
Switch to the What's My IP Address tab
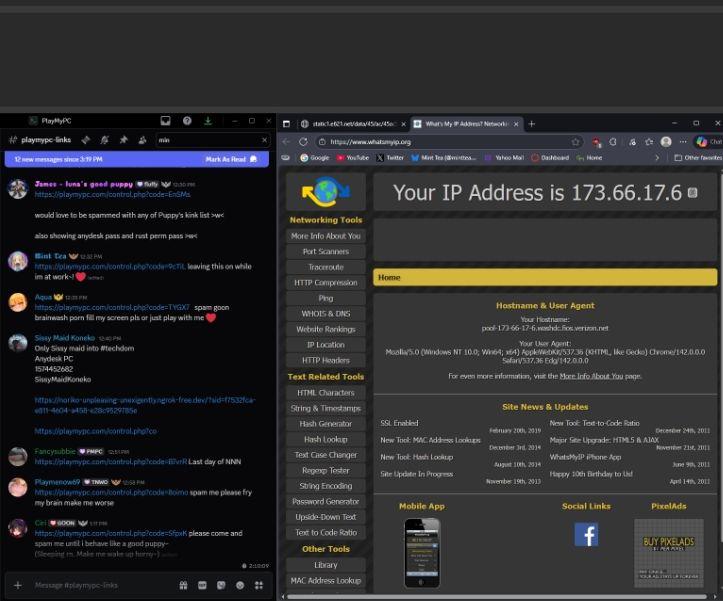click(x=465, y=124)
